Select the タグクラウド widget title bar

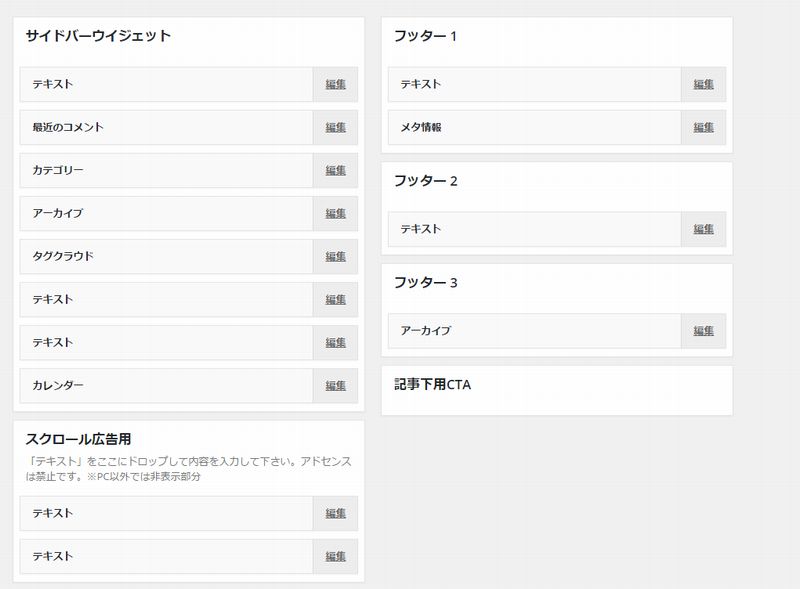166,256
